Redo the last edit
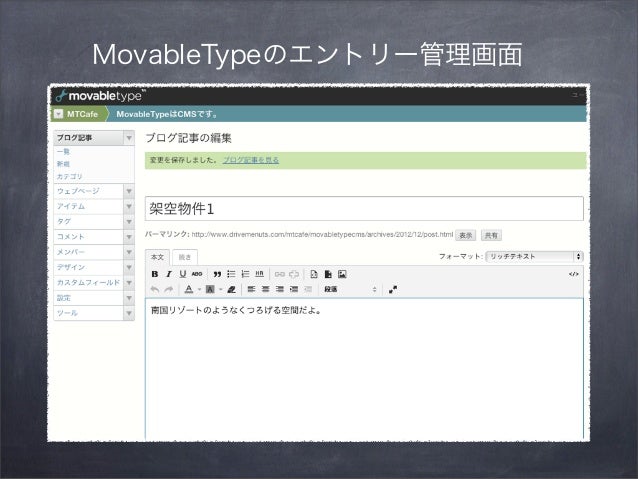 coord(168,289)
